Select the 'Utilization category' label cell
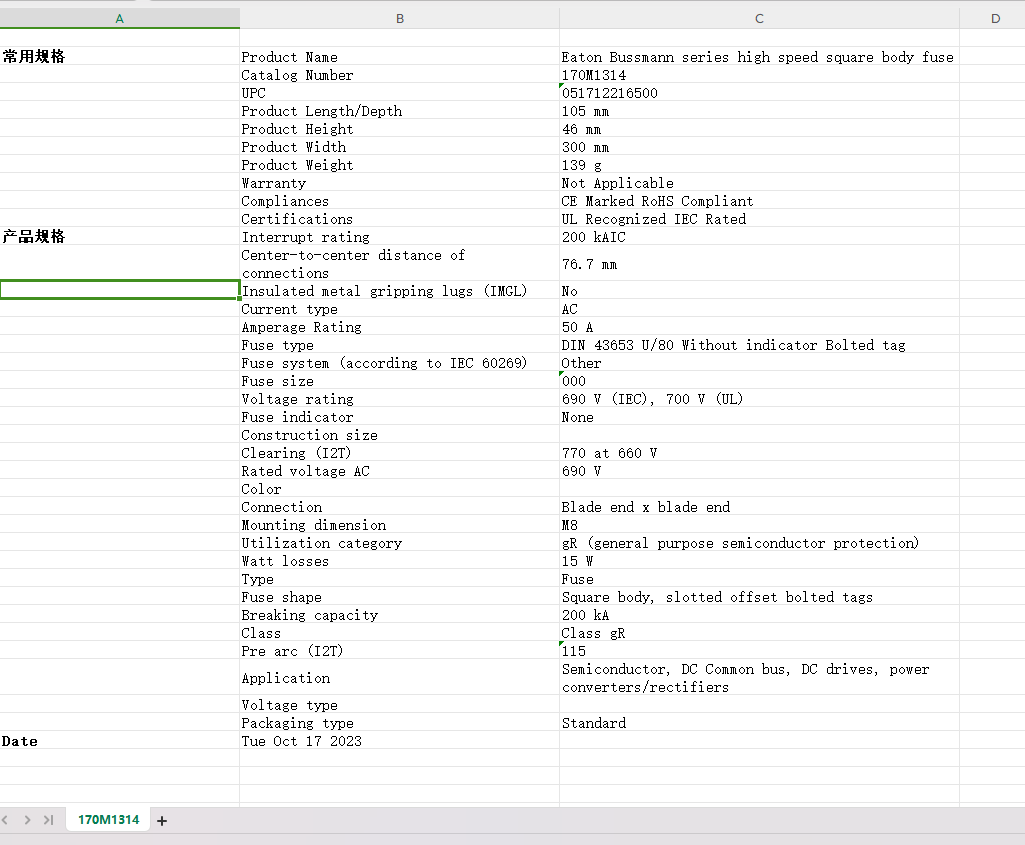Viewport: 1025px width, 845px height. (399, 542)
